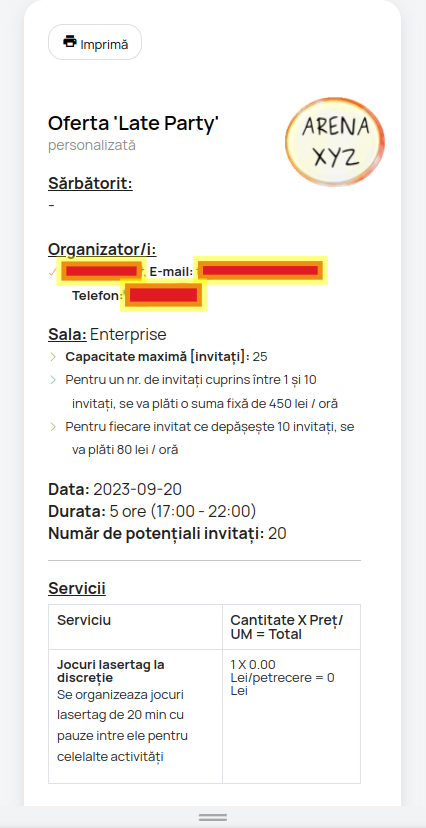Click the chevron next to Capacitate maximă
426x828 pixels.
tap(53, 357)
